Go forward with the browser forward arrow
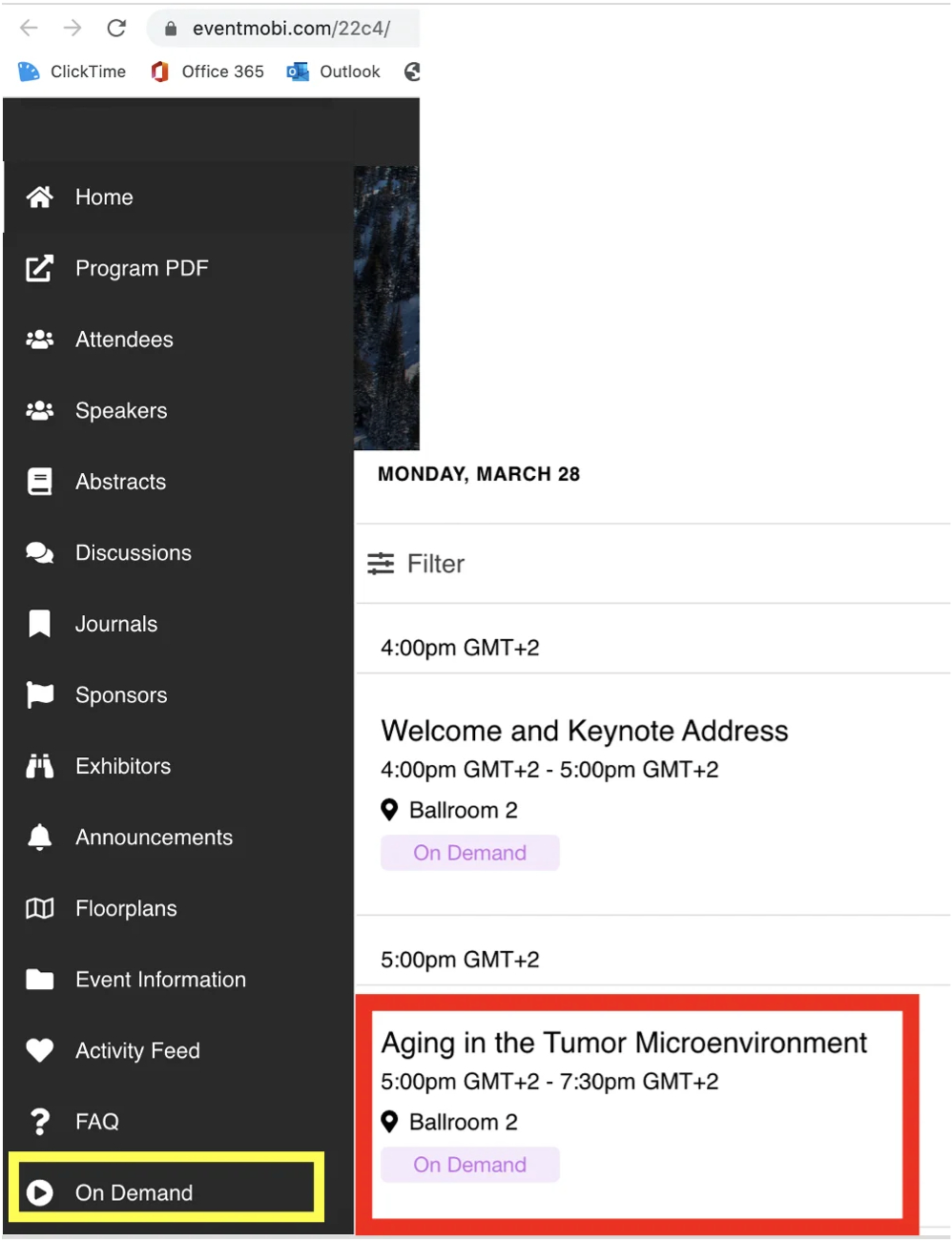 [x=72, y=28]
